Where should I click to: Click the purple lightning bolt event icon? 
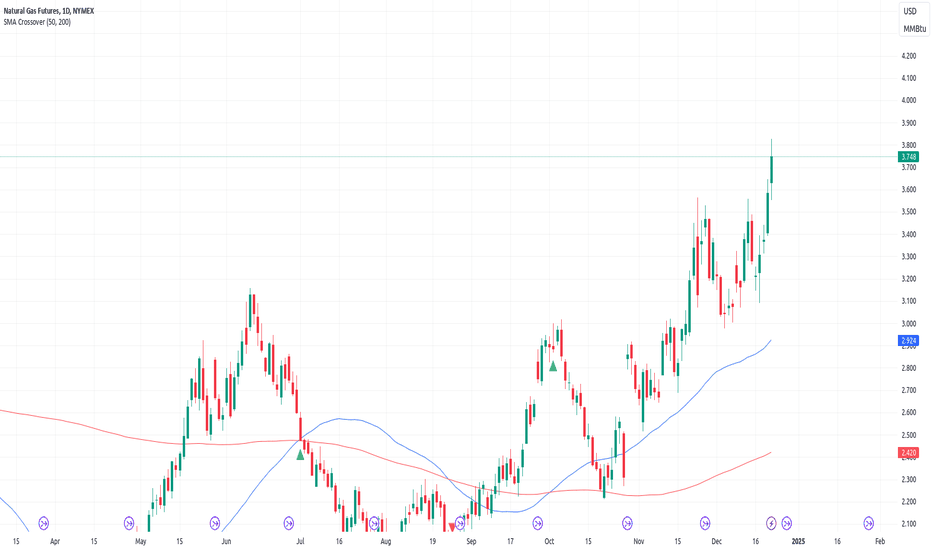(771, 523)
